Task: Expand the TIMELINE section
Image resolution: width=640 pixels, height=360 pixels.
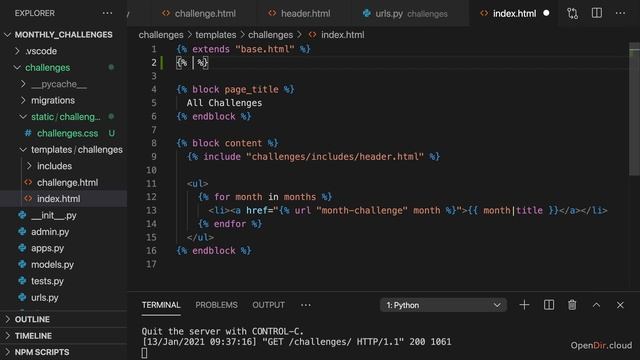Action: pyautogui.click(x=63, y=336)
